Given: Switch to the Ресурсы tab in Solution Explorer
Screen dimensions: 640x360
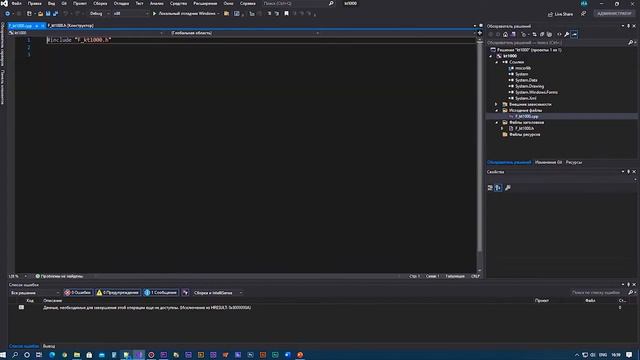Looking at the screenshot, I should point(573,162).
